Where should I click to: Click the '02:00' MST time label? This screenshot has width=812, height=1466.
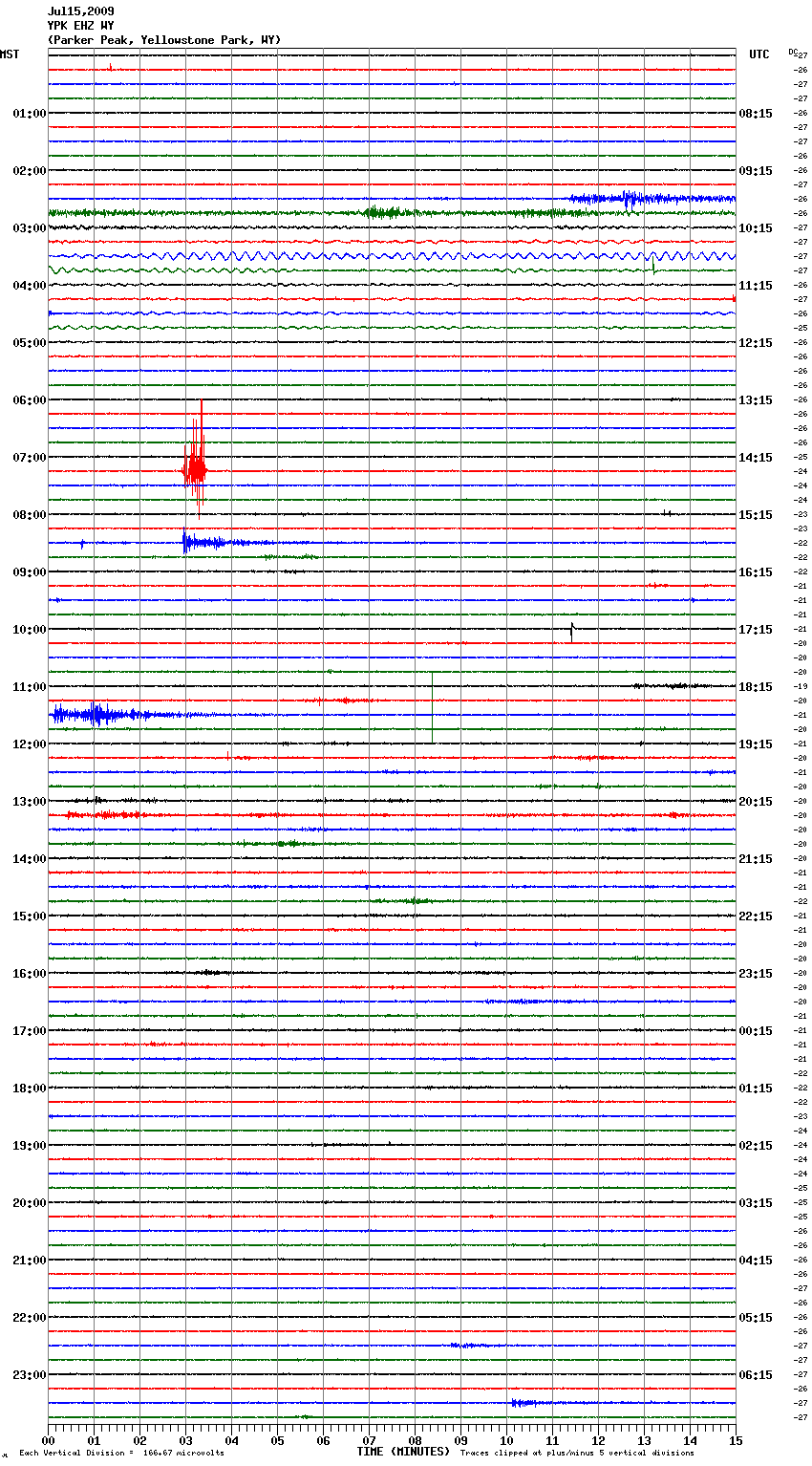[x=30, y=171]
